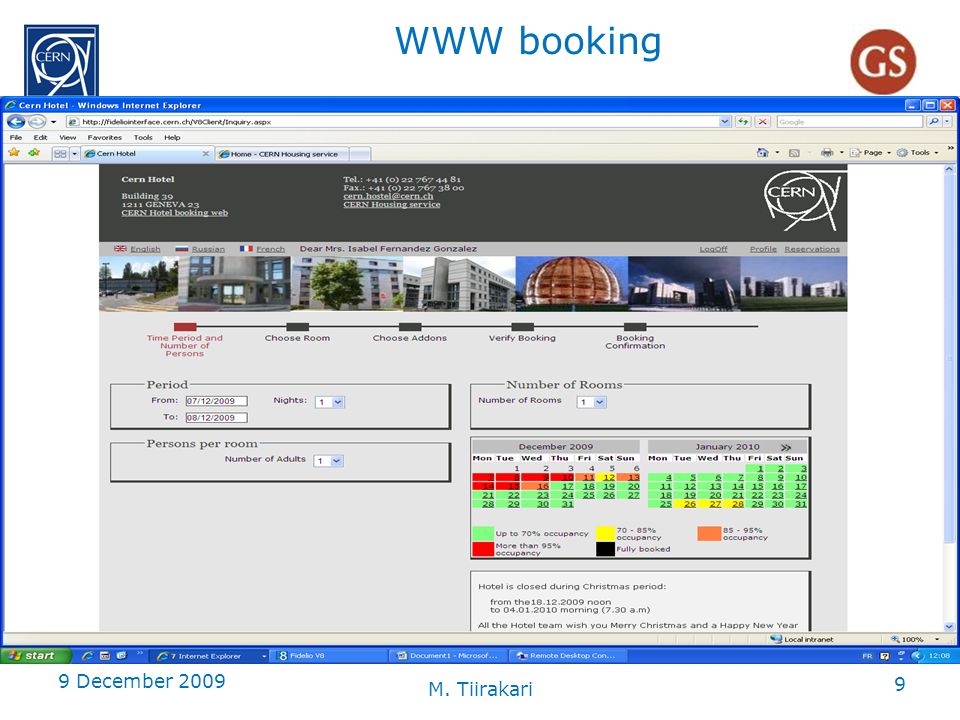Click the URL address bar

pos(392,121)
